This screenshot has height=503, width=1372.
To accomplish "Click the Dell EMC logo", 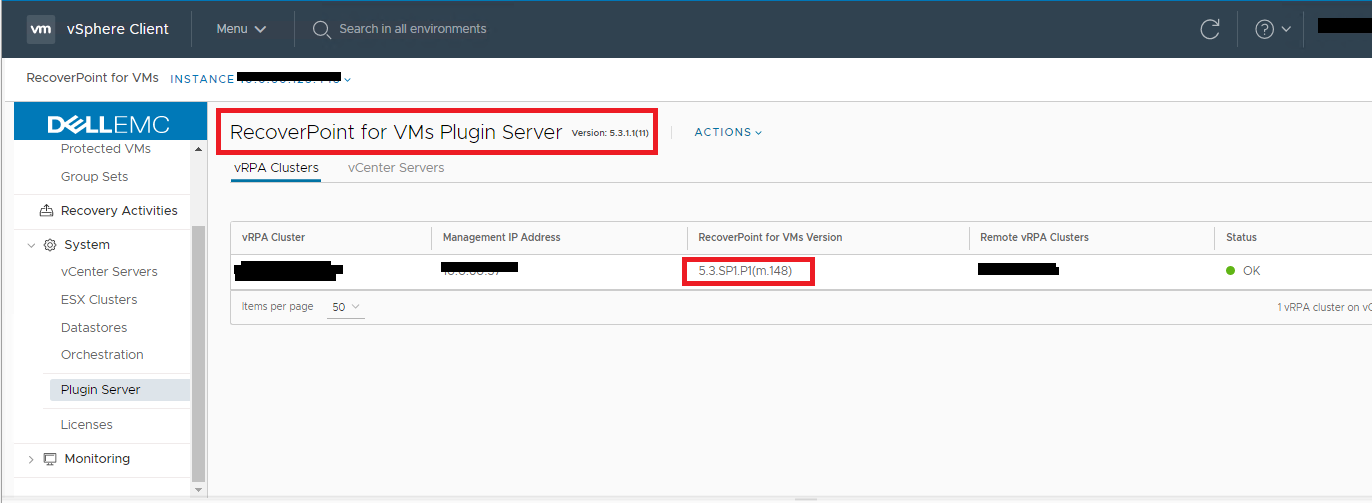I will 109,125.
